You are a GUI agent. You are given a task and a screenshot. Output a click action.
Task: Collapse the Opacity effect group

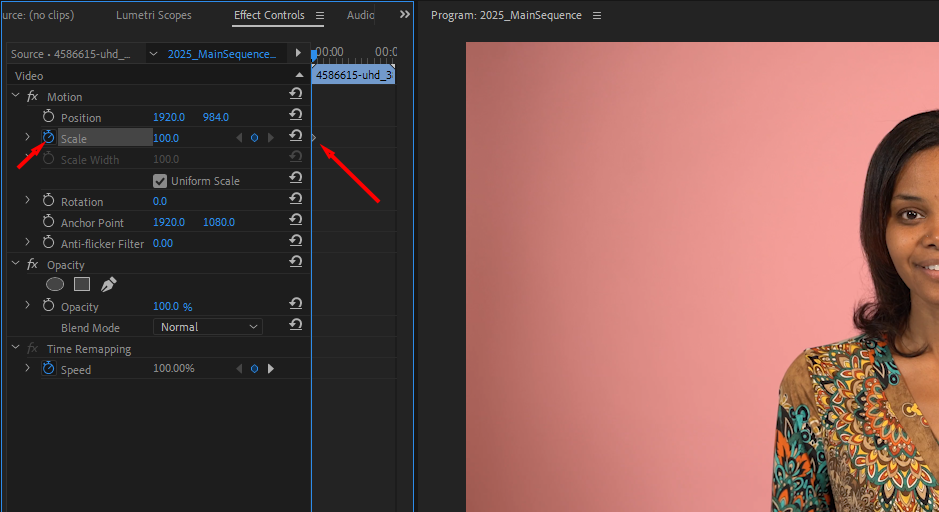[16, 263]
